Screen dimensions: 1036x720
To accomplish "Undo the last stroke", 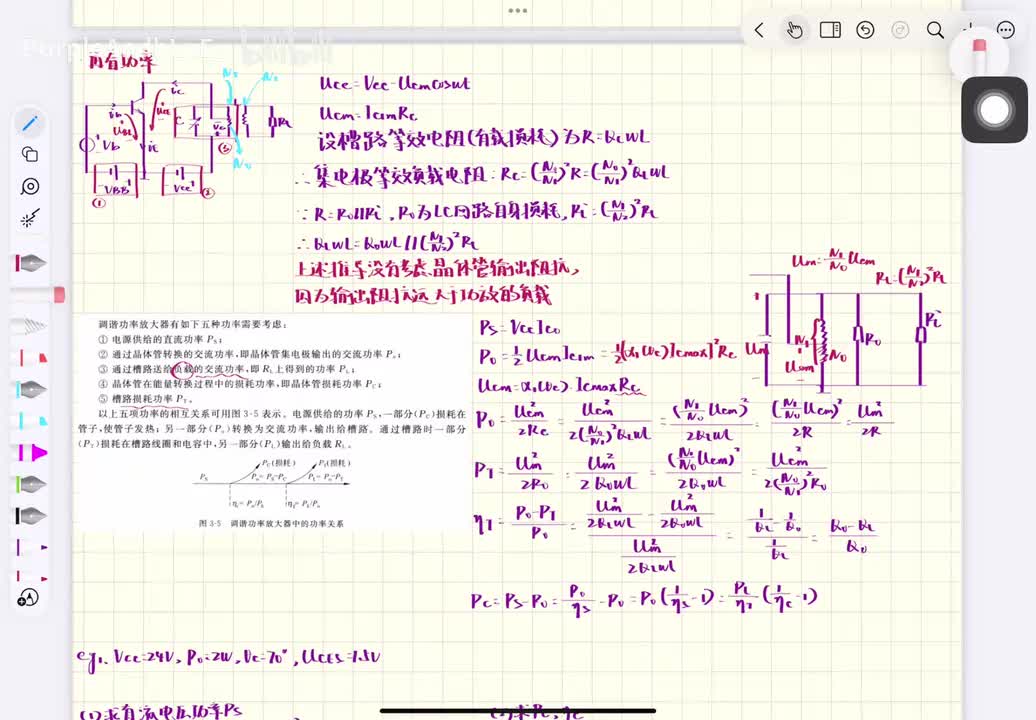I will click(865, 30).
